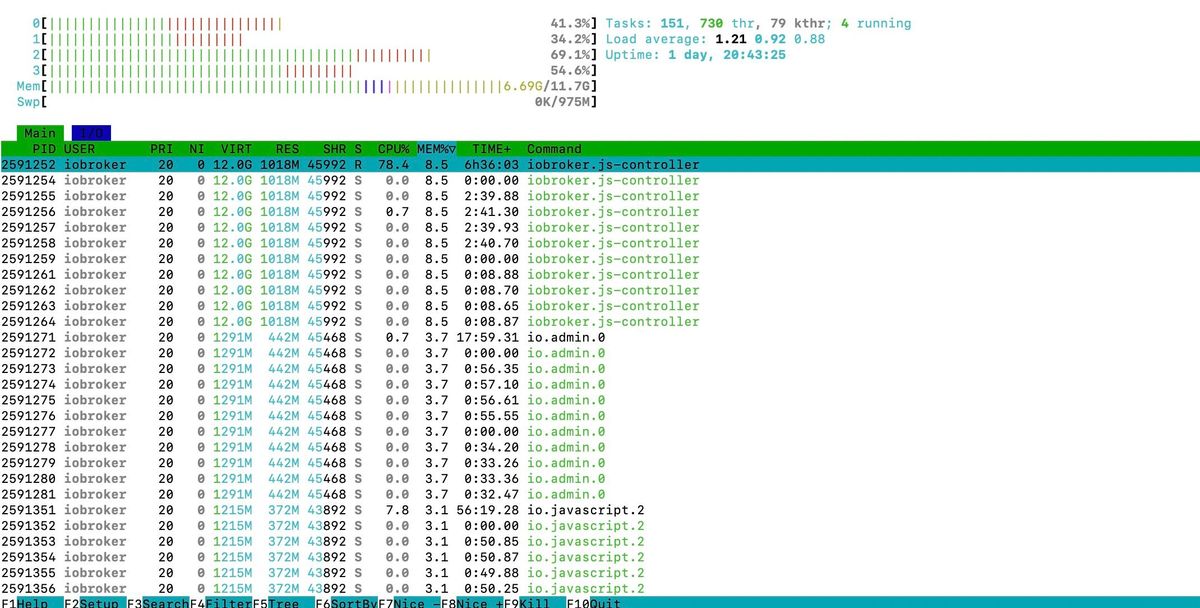Sort by the USER column header
The width and height of the screenshot is (1200, 608).
click(80, 149)
